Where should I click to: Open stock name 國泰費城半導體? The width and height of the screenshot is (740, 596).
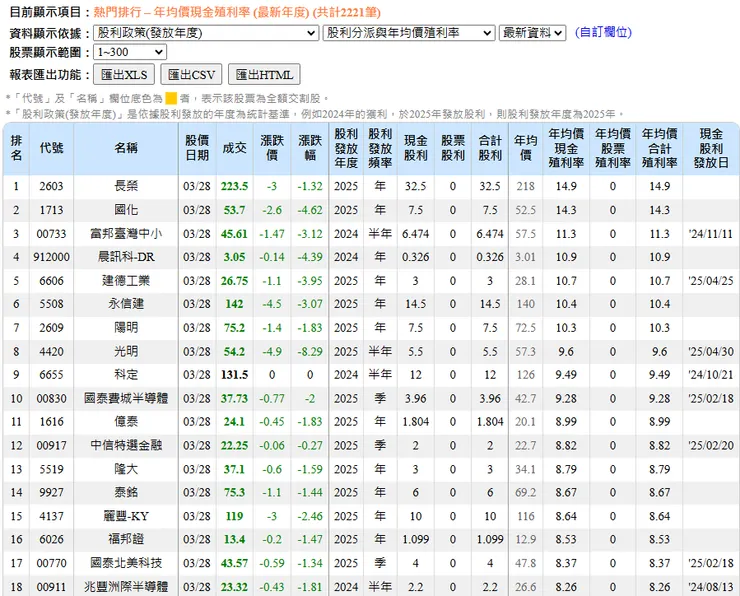pos(126,398)
